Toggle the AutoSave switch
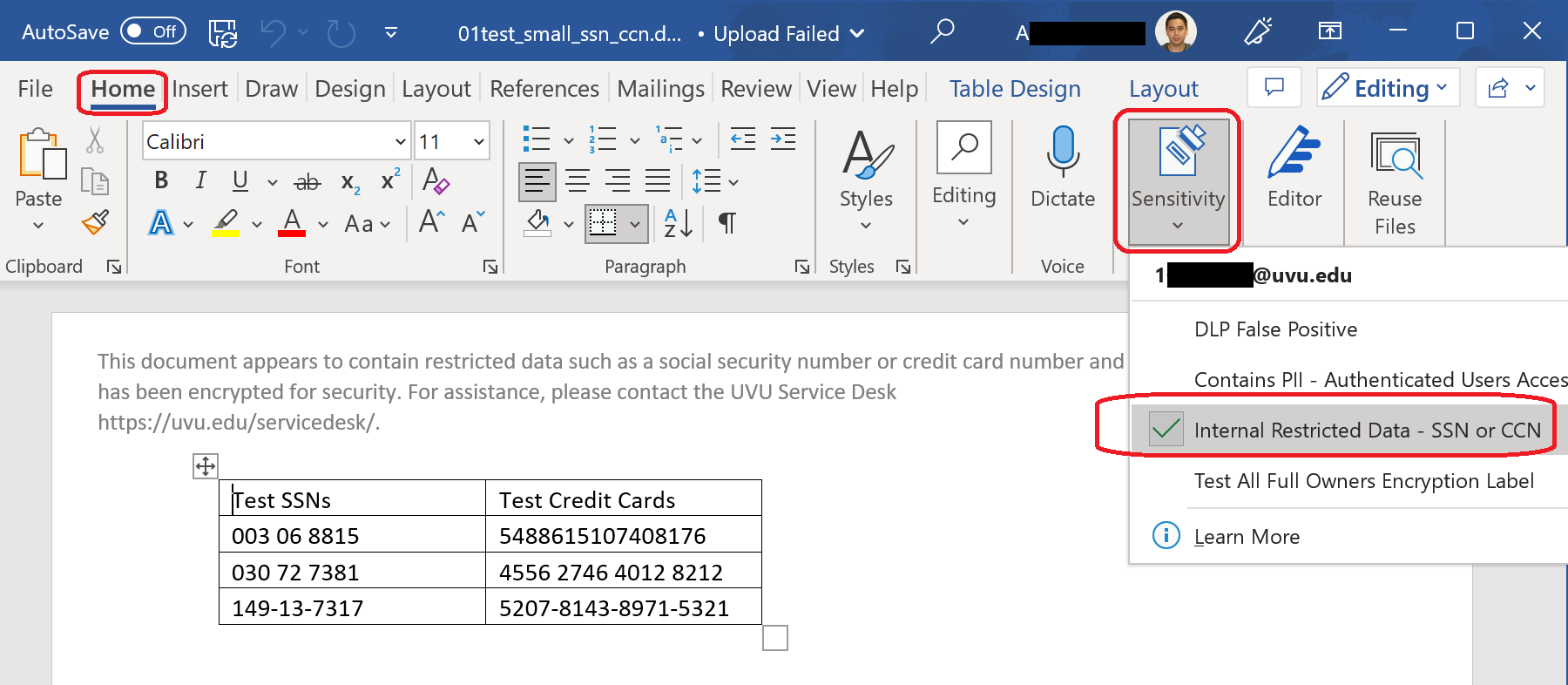This screenshot has width=1568, height=685. [153, 31]
